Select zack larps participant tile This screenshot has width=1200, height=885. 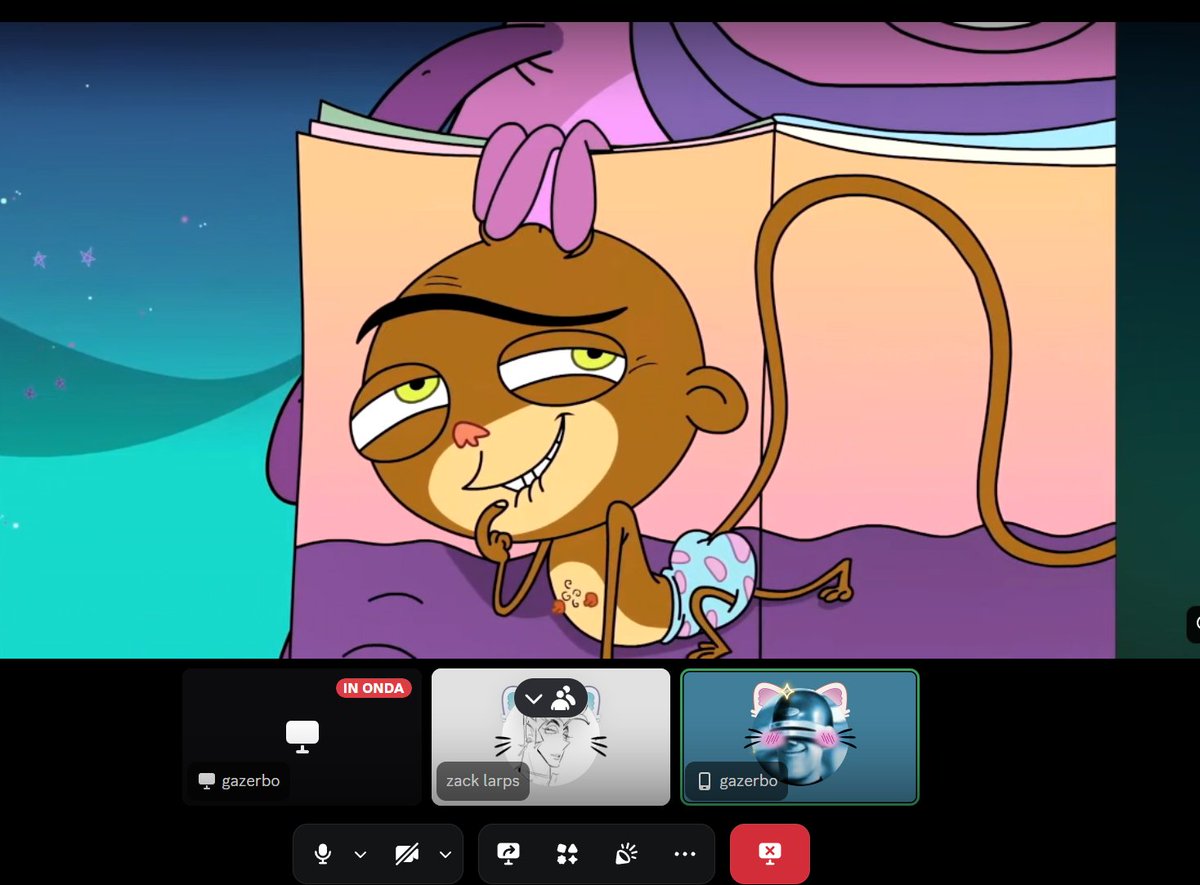551,737
